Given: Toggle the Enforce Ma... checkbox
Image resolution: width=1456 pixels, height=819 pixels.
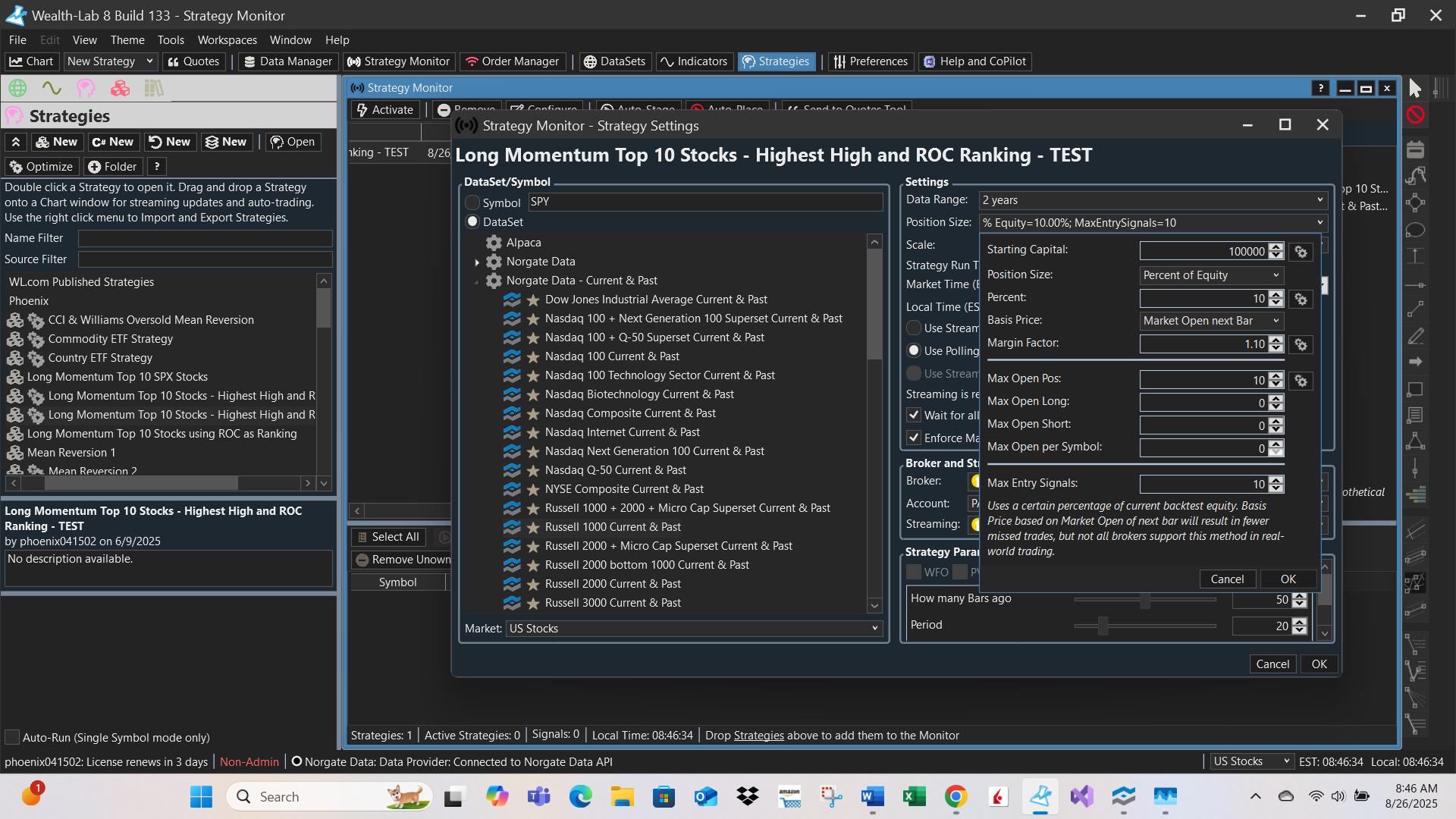Looking at the screenshot, I should click(914, 438).
